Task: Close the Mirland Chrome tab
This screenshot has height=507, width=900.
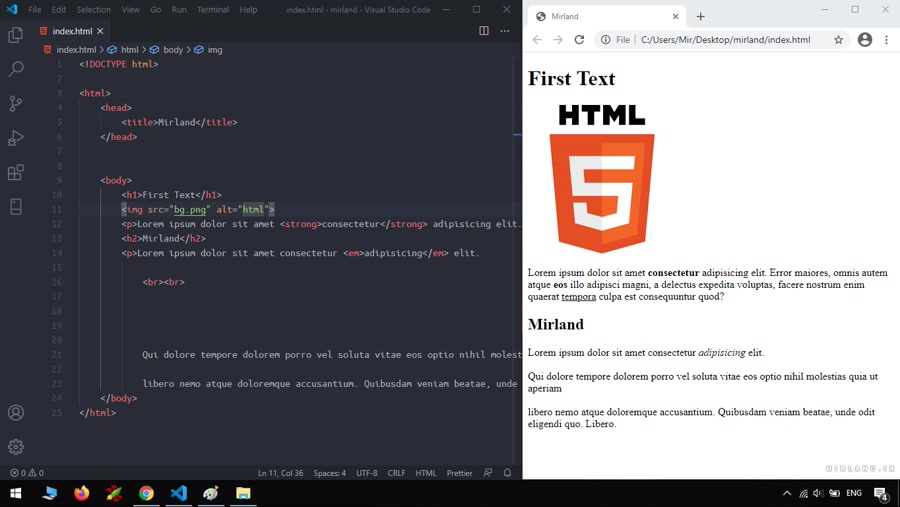Action: (676, 17)
